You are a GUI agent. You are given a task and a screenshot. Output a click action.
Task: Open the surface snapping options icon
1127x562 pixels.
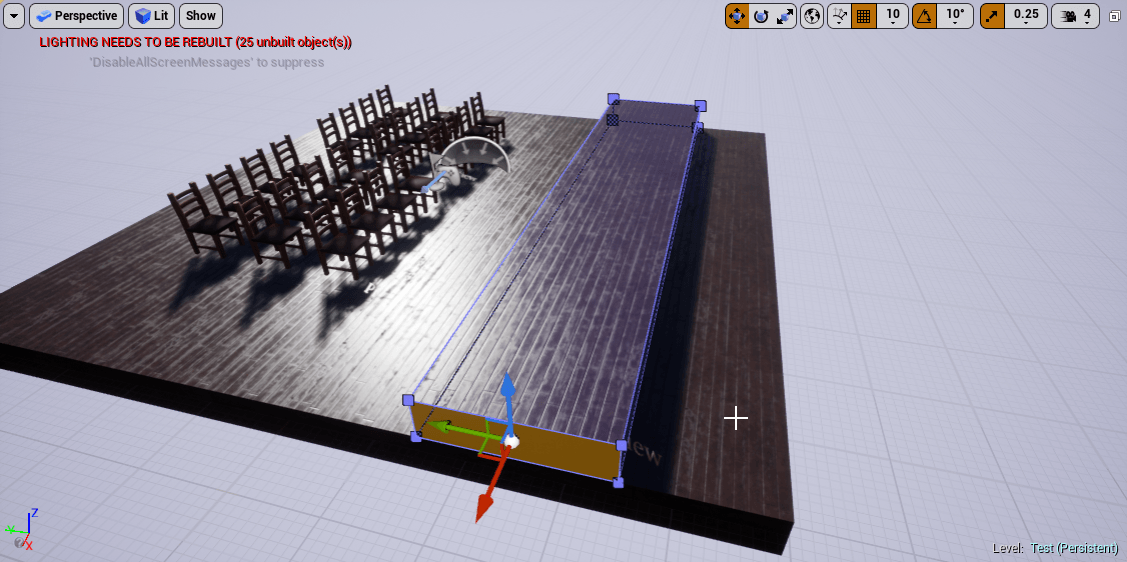[839, 16]
